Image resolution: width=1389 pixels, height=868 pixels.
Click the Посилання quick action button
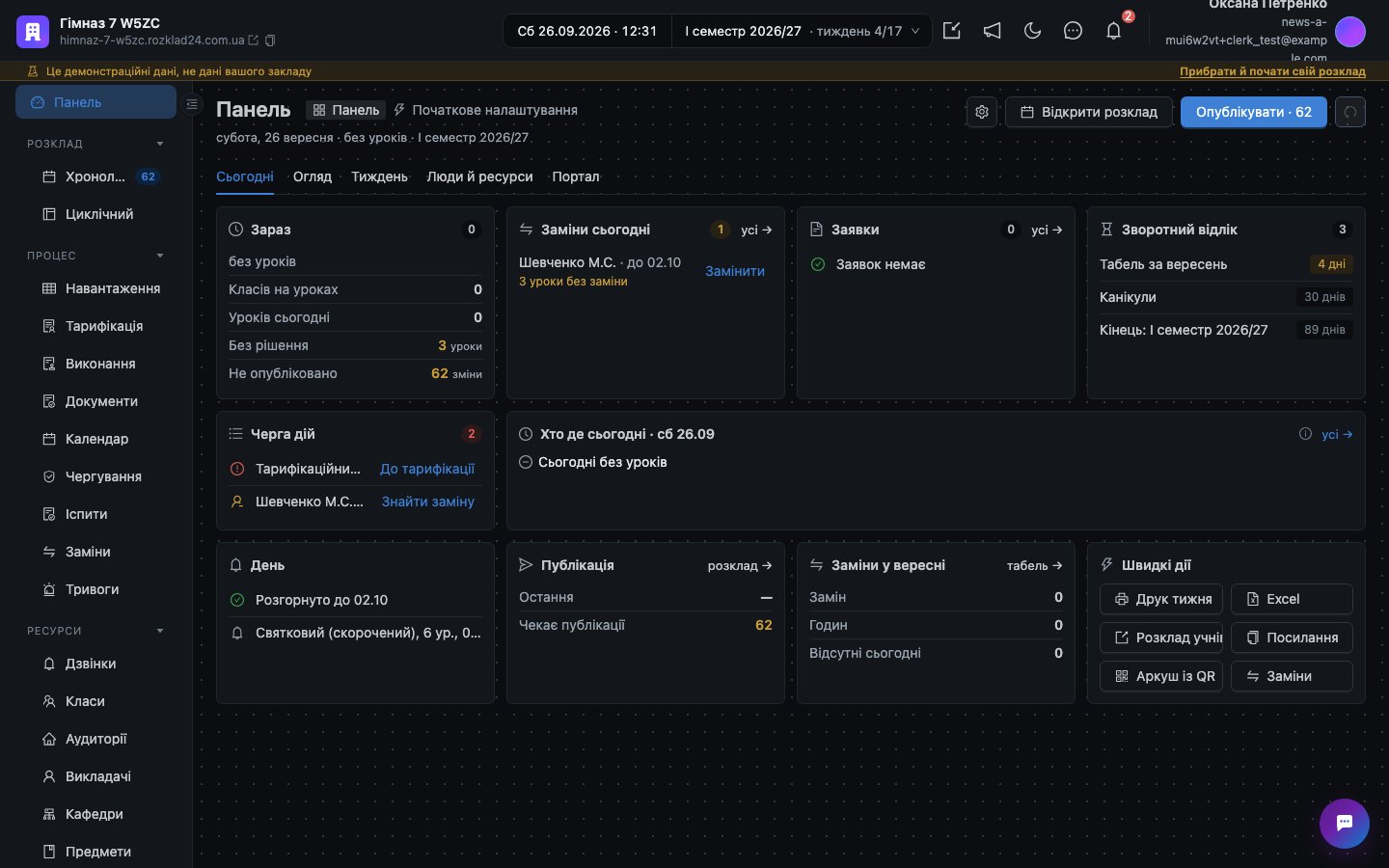1292,637
